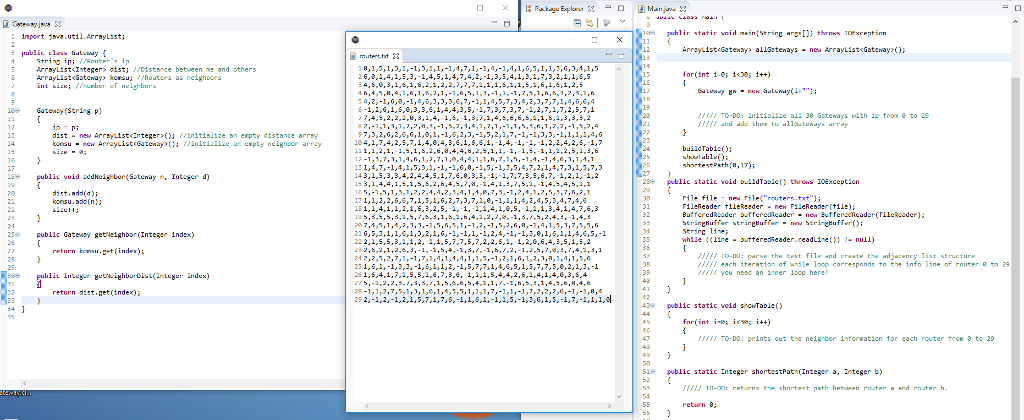Maximize the routers.txt editor area

[x=621, y=56]
